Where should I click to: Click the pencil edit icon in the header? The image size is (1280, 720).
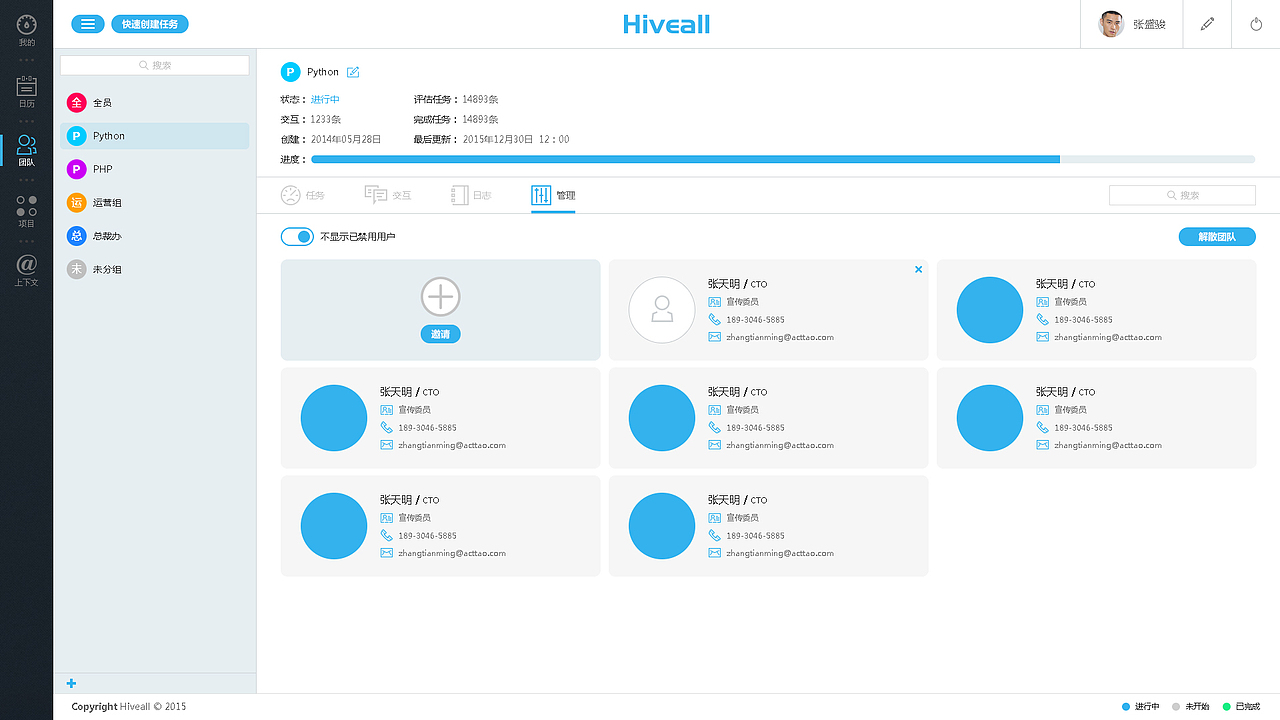(1208, 24)
